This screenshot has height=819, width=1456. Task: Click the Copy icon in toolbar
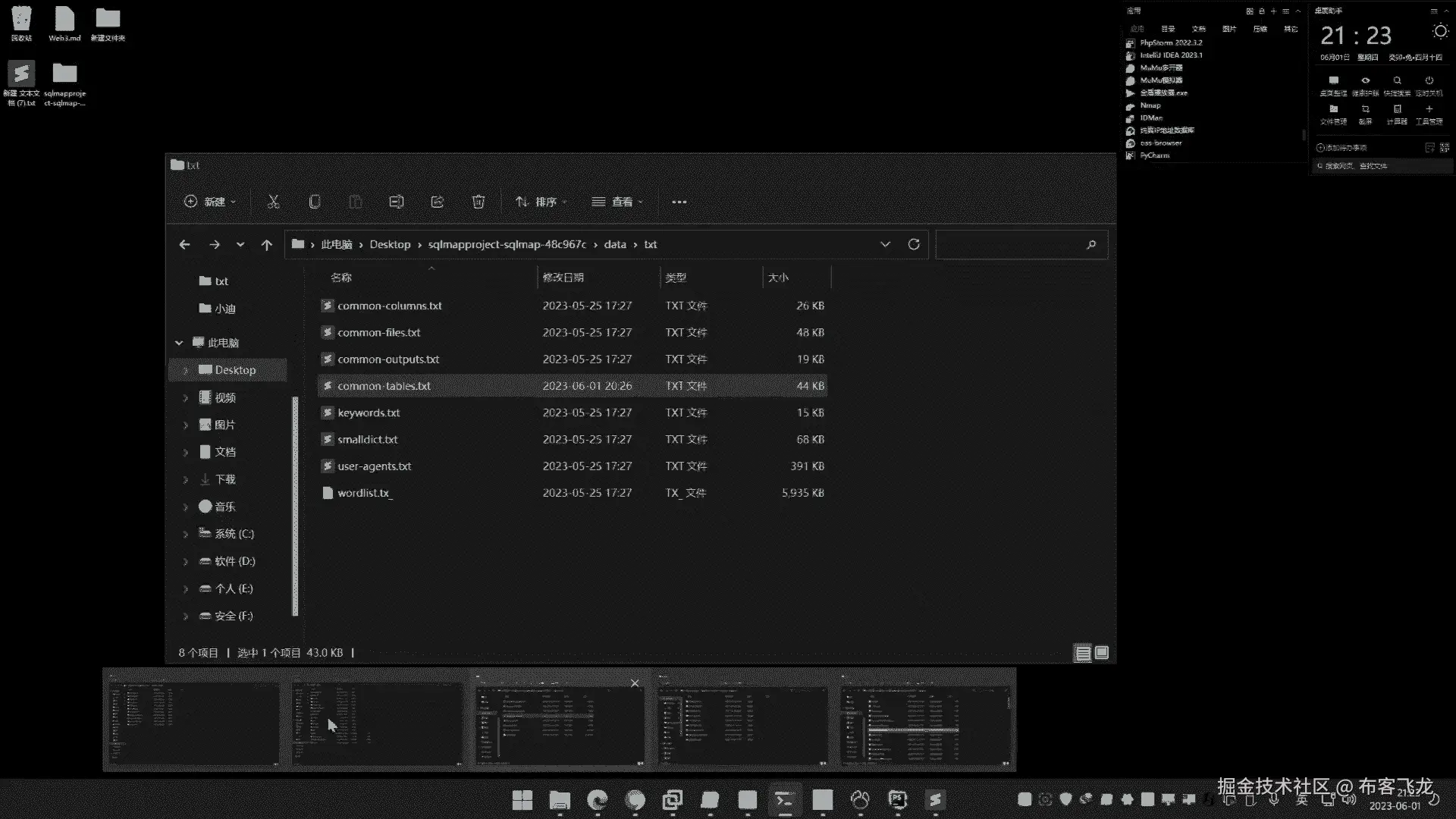tap(315, 202)
